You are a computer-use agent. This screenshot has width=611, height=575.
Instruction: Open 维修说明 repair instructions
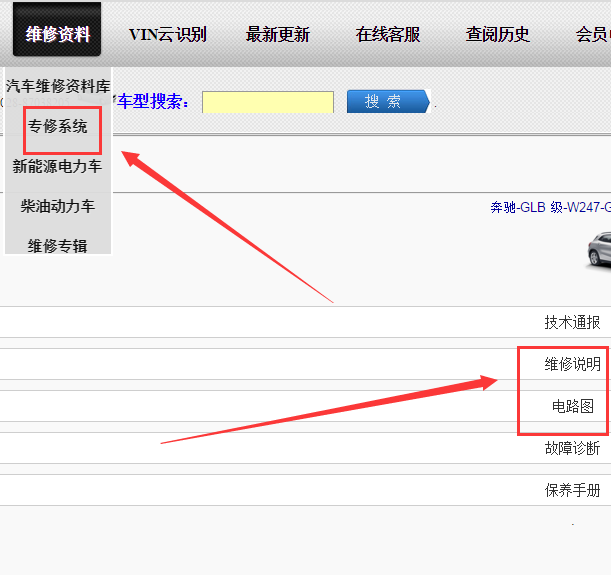[x=572, y=364]
